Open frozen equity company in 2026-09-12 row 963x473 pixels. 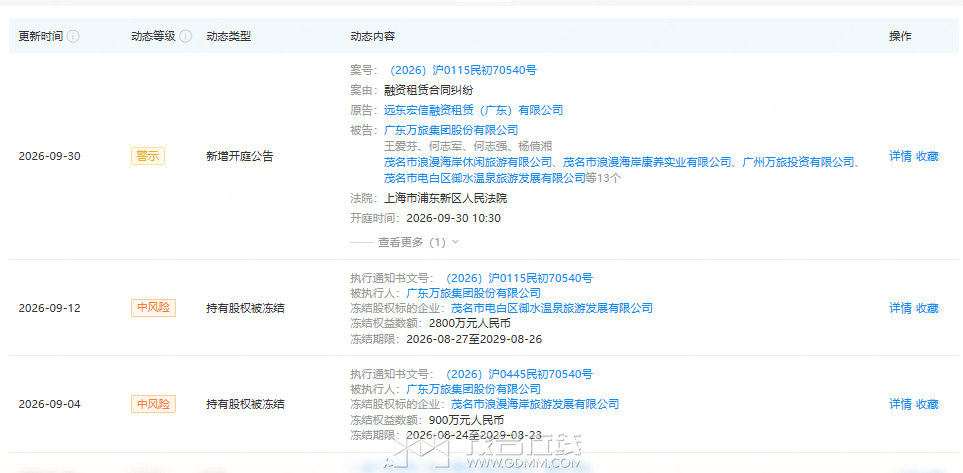pyautogui.click(x=552, y=308)
